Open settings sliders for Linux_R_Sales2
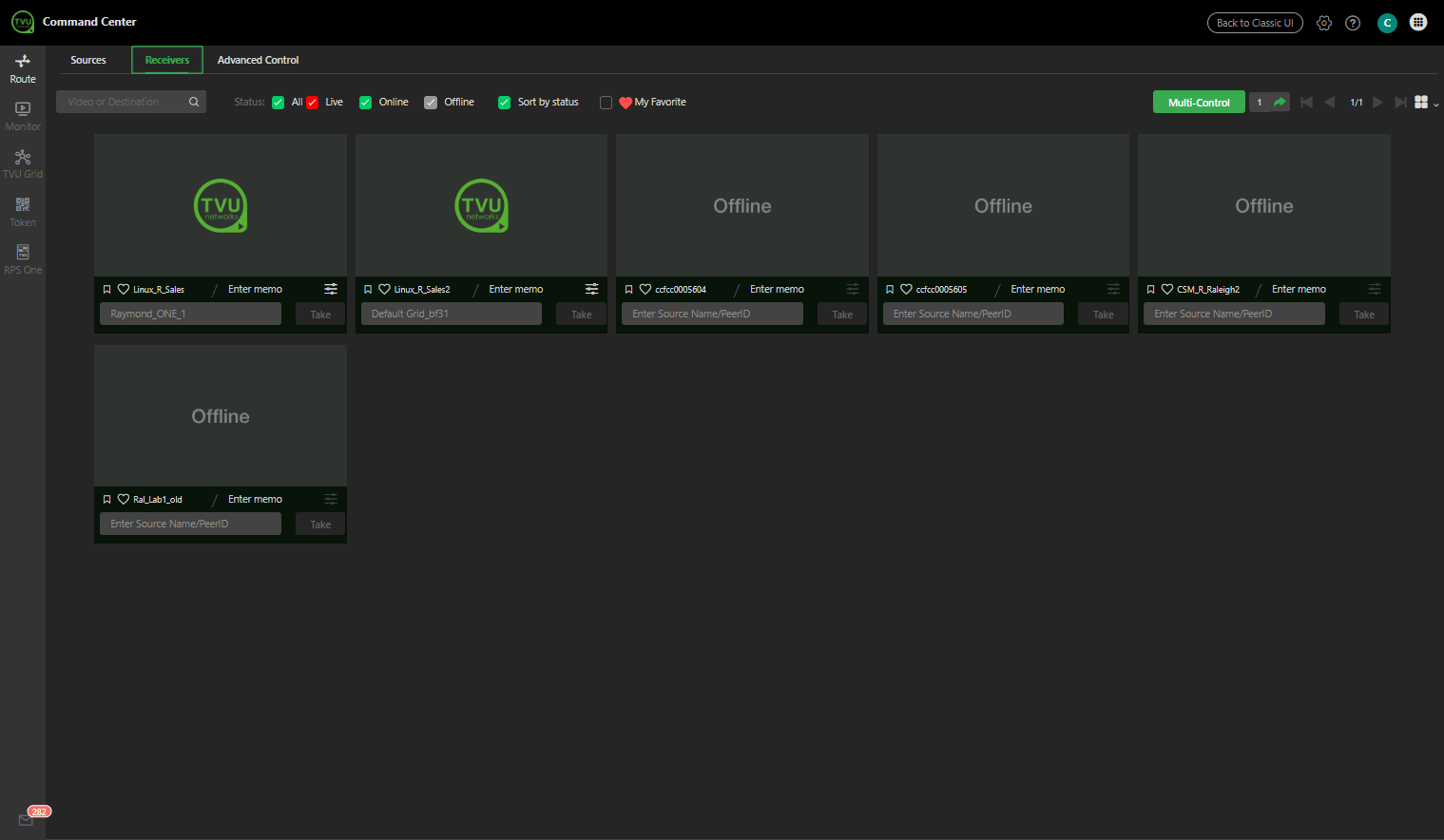Screen dimensions: 1444x840 point(591,289)
